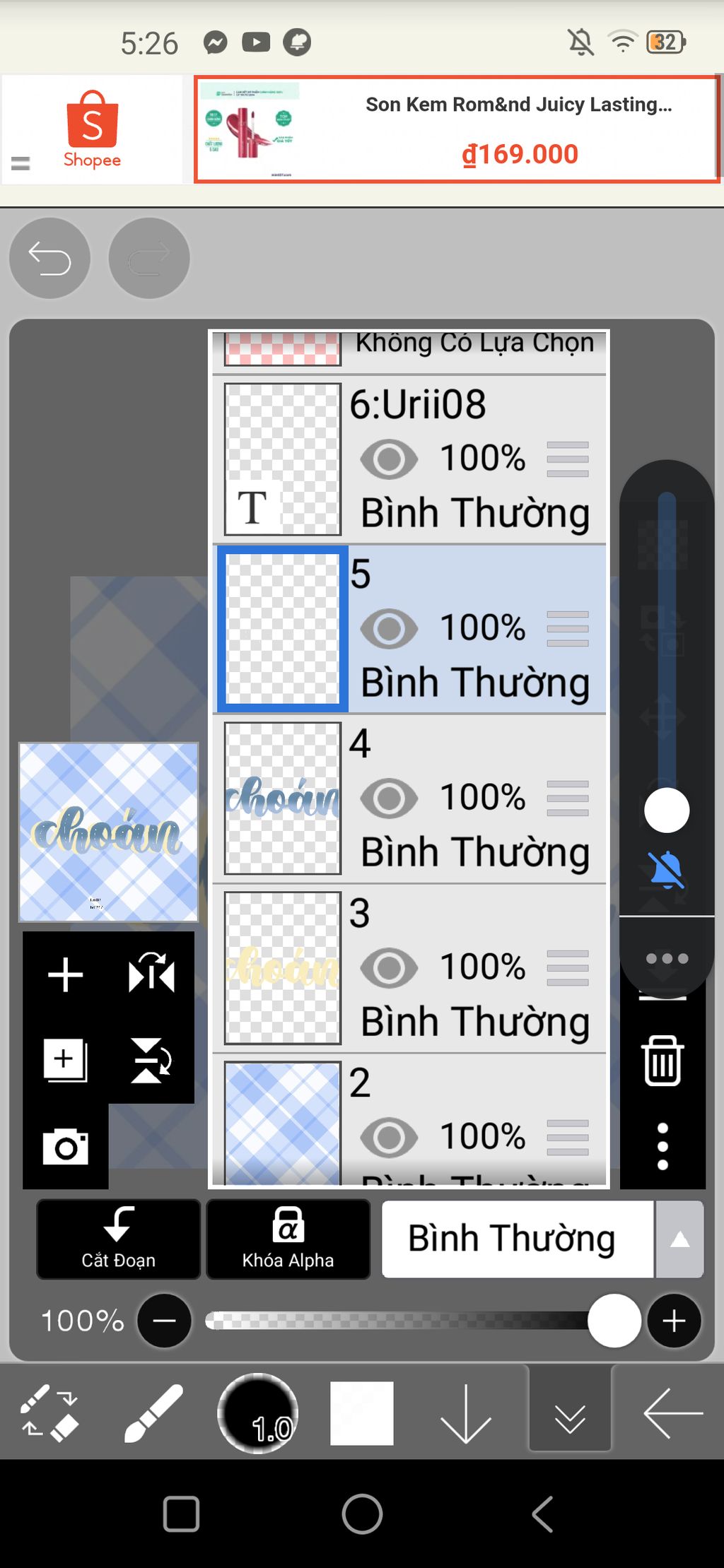Select layer 5 in the list

point(409,629)
